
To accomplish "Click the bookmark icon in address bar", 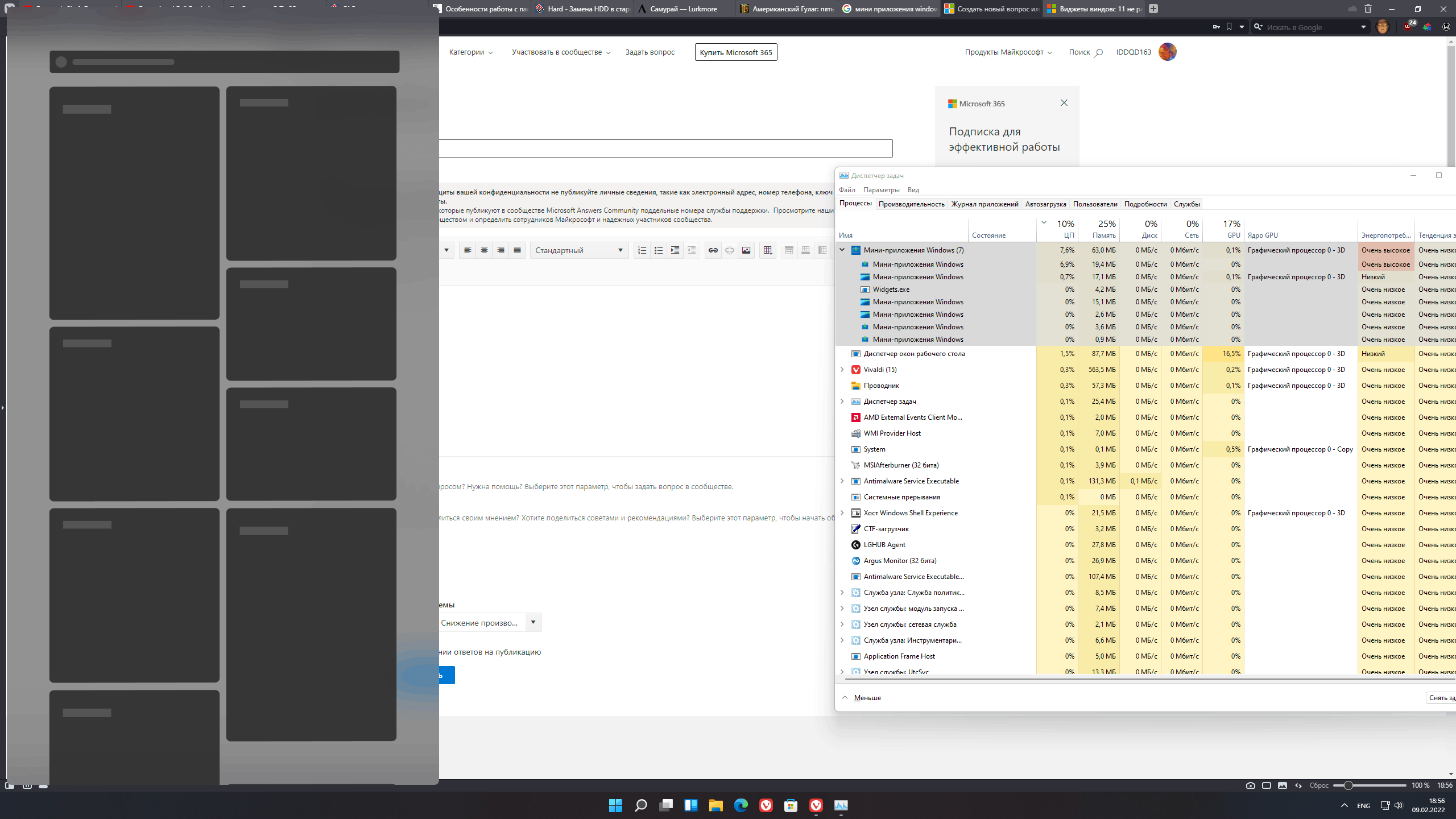I will click(1229, 27).
